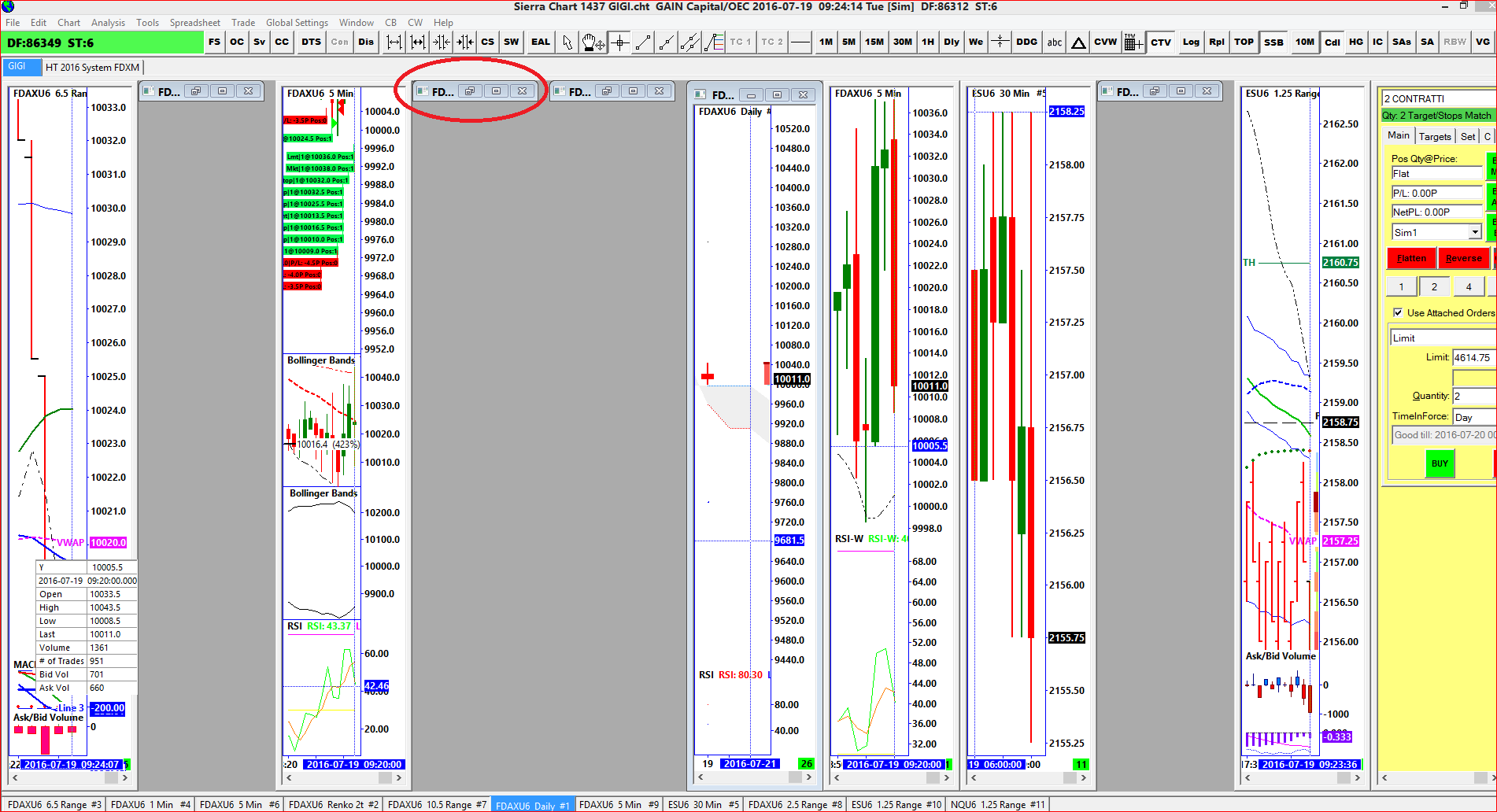Click the DTS toolbar button

click(311, 42)
